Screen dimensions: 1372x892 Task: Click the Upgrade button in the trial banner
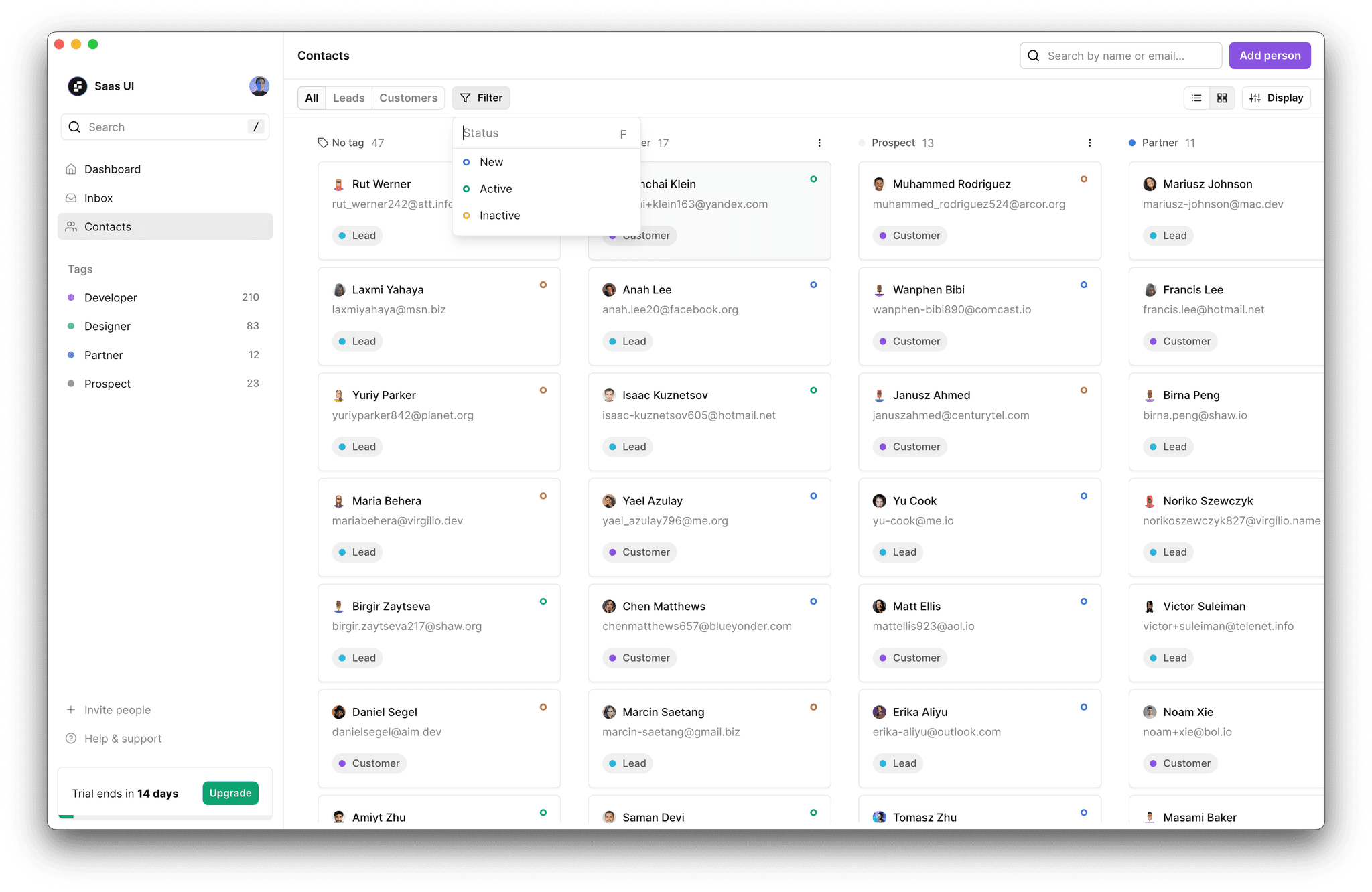pos(230,792)
